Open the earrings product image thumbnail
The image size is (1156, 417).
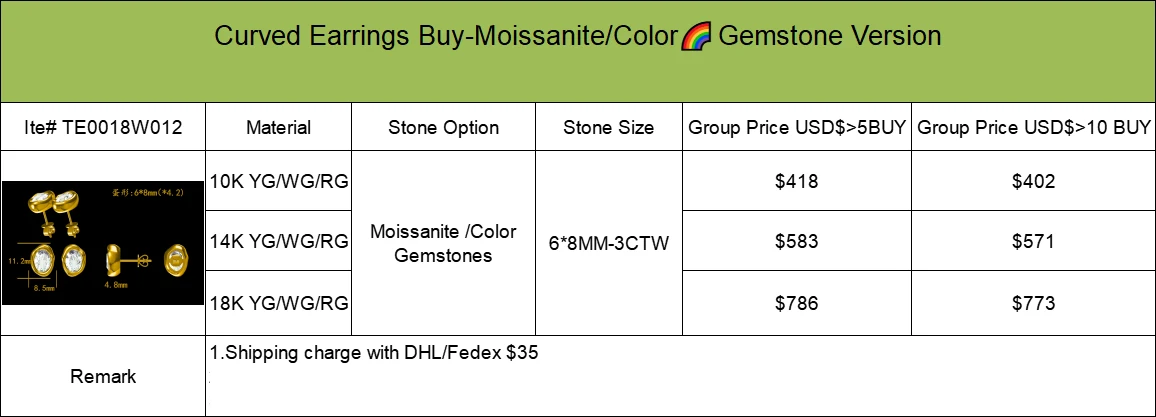pos(103,242)
